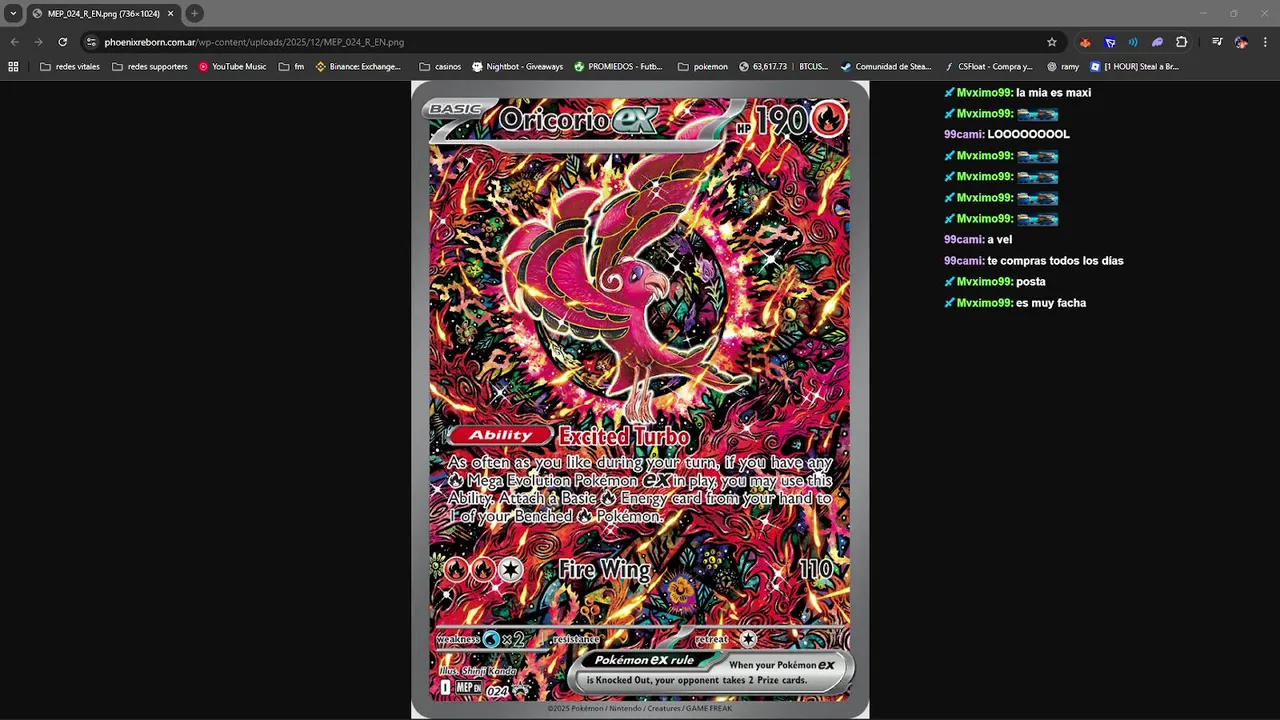Click the 99cami username on LOOOOOOOOL message

(964, 135)
